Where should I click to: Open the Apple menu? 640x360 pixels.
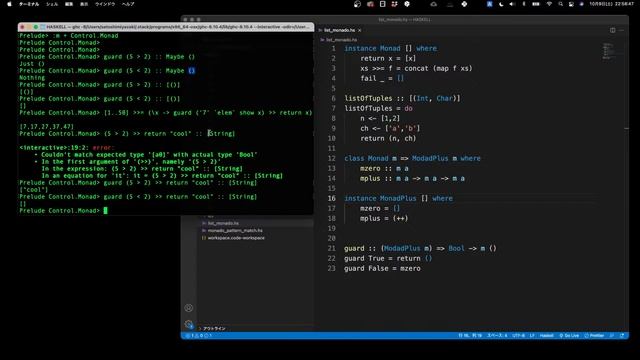pos(9,4)
